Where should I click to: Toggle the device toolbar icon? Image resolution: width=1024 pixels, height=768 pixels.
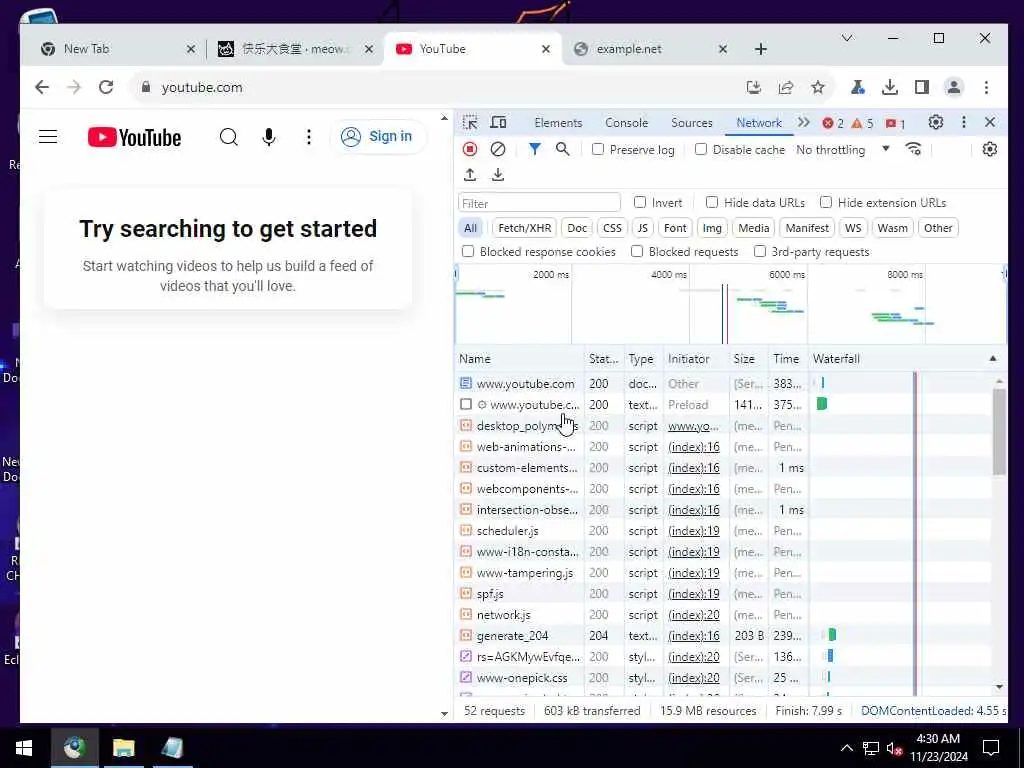click(498, 122)
